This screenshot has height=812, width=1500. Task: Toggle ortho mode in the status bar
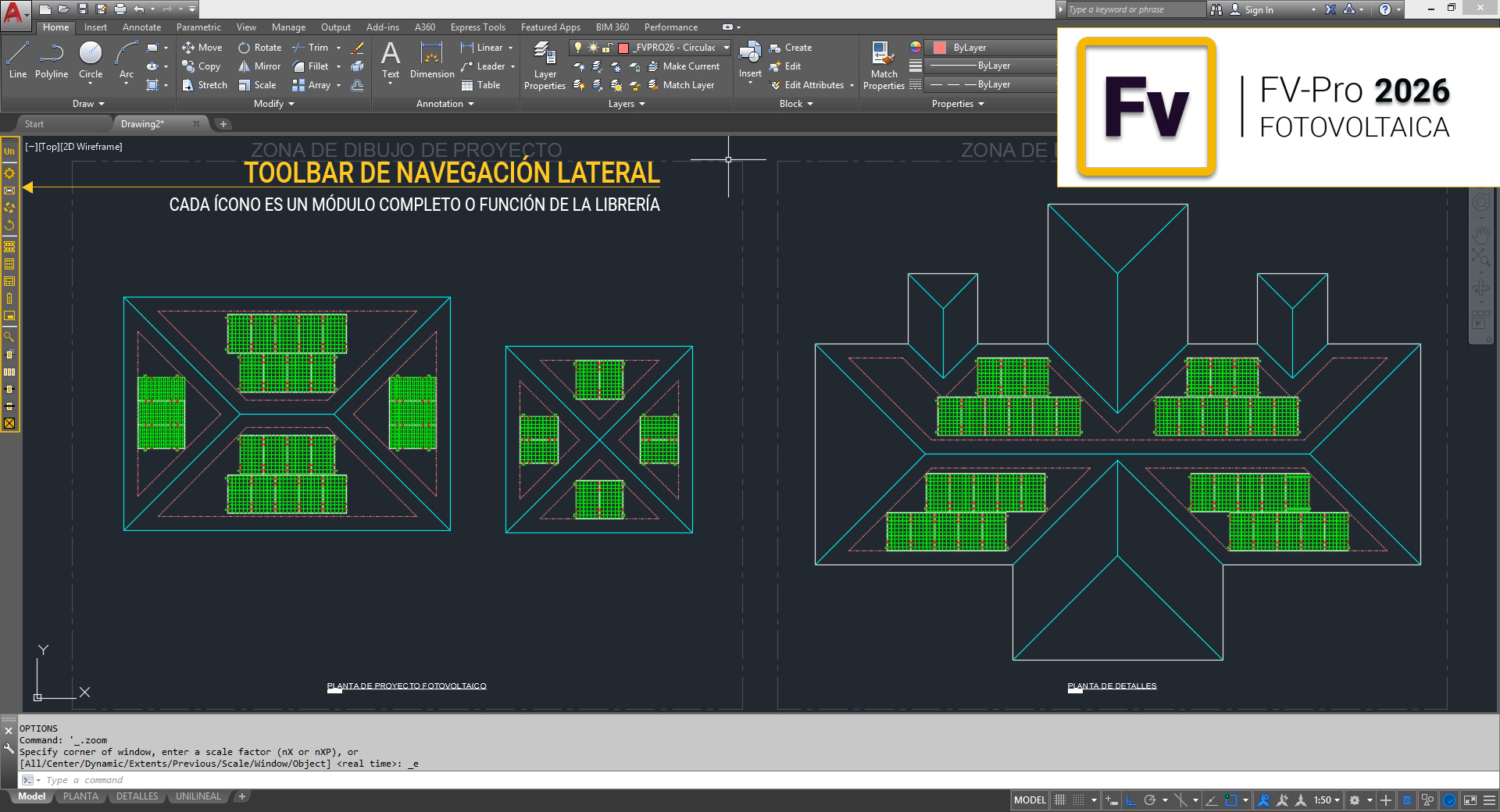coord(1130,800)
